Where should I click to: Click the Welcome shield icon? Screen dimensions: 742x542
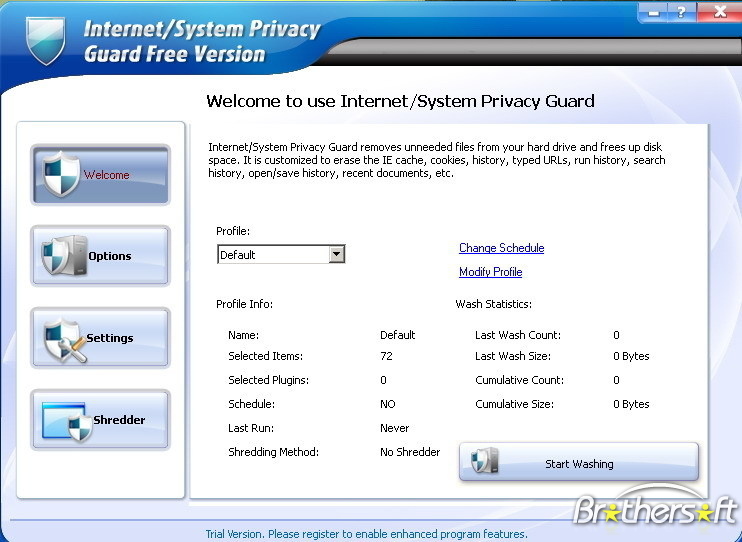click(61, 175)
